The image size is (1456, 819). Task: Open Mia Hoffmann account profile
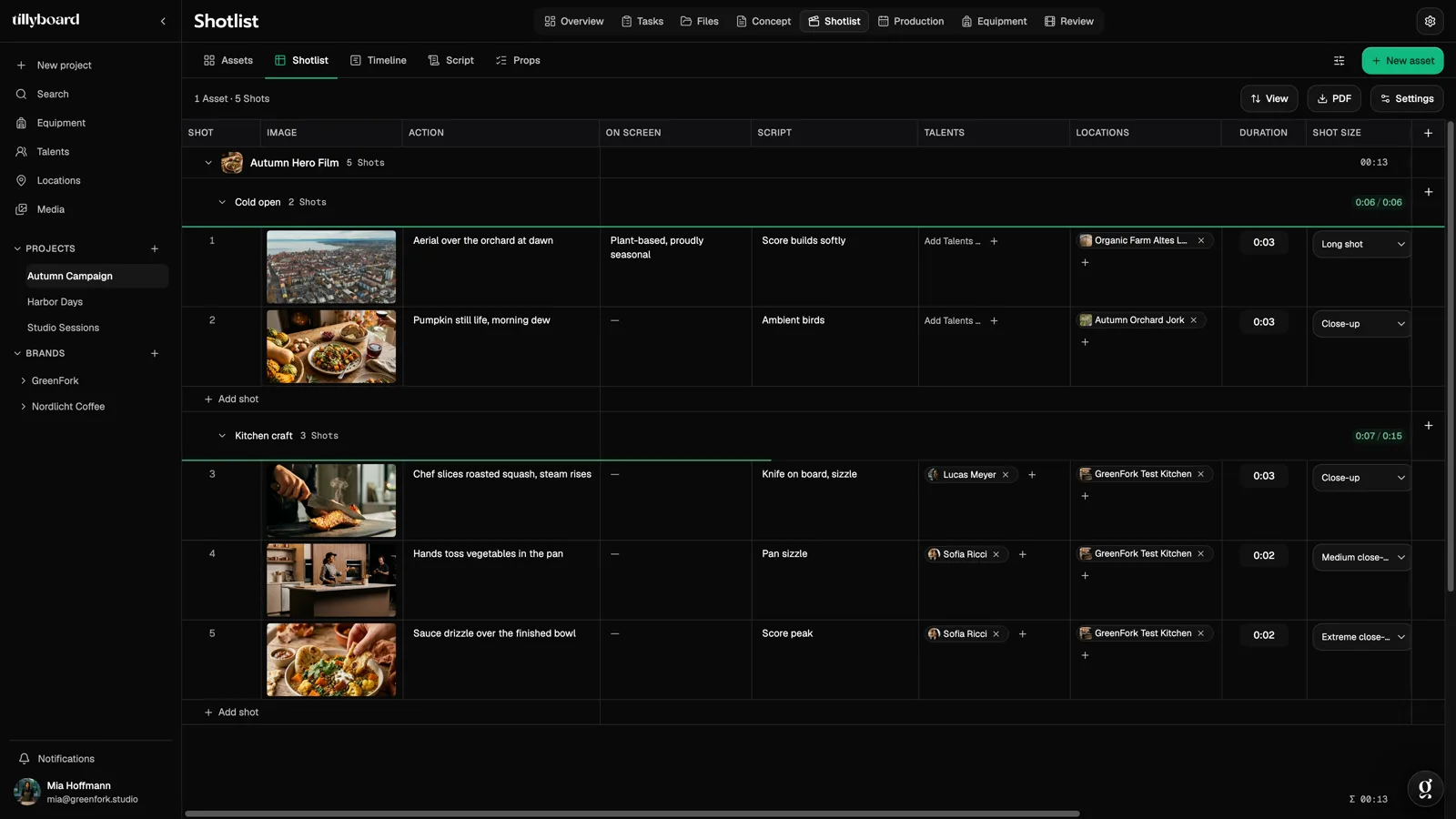coord(76,792)
